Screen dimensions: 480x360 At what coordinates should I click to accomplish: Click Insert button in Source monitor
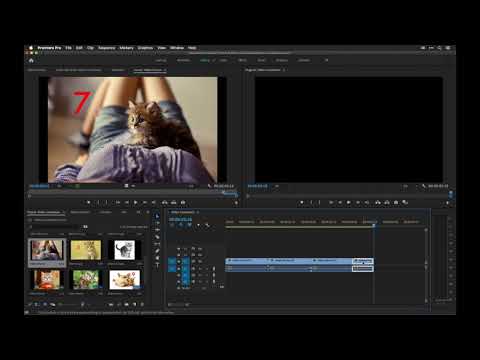click(165, 202)
